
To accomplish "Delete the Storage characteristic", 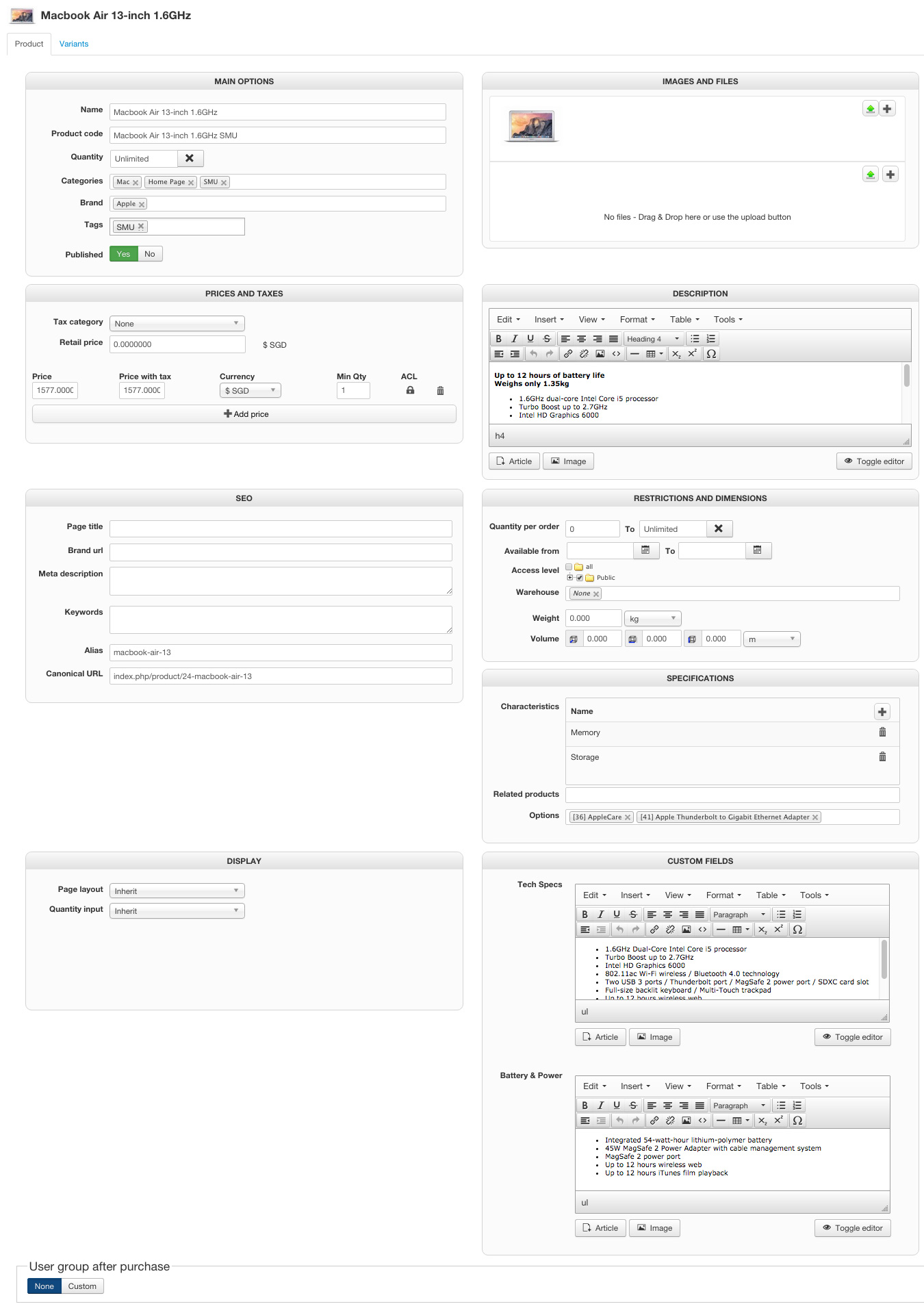I will [882, 757].
